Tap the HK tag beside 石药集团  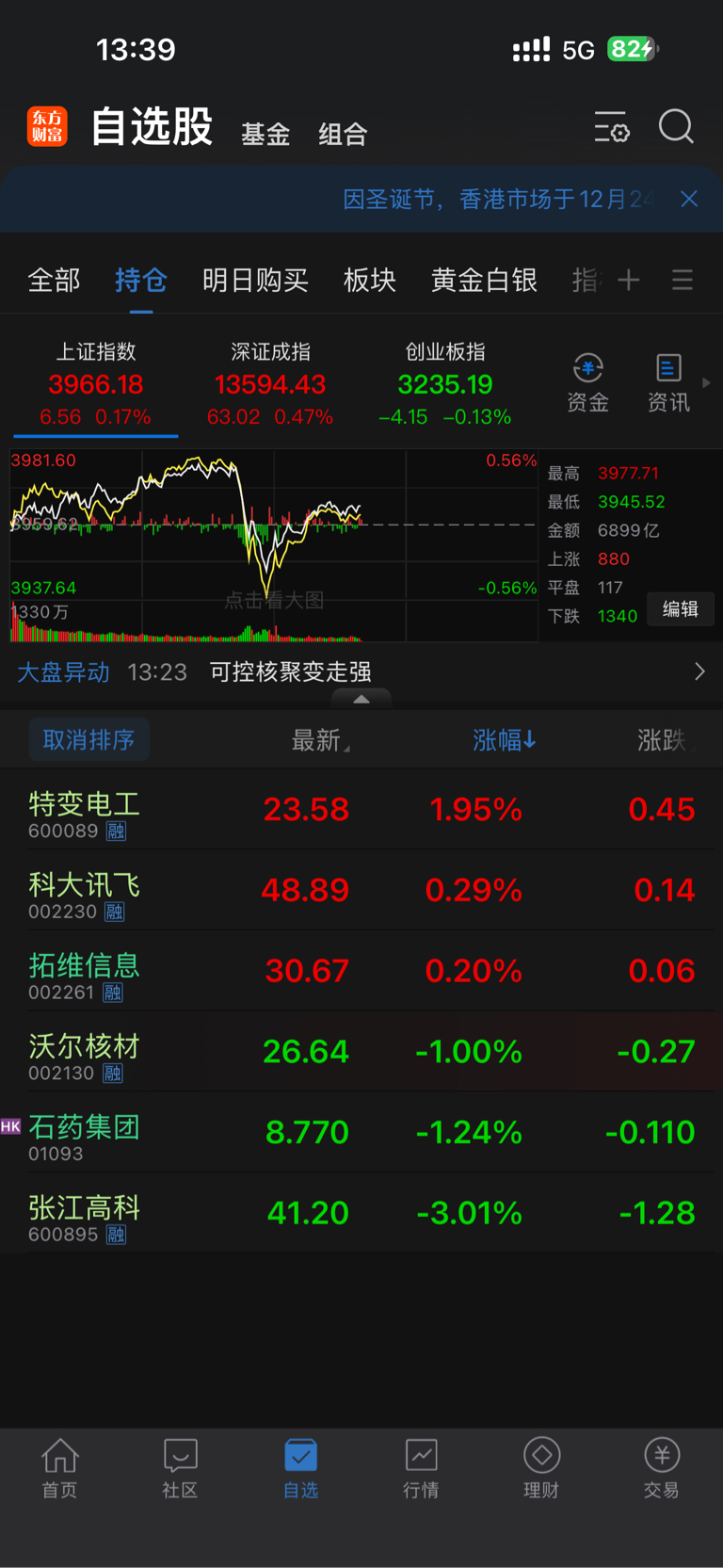coord(10,1126)
